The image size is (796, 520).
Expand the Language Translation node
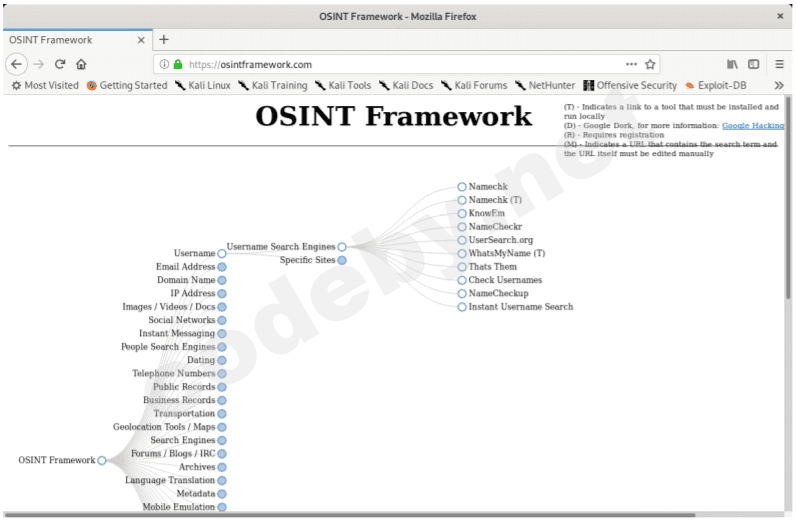tap(222, 480)
